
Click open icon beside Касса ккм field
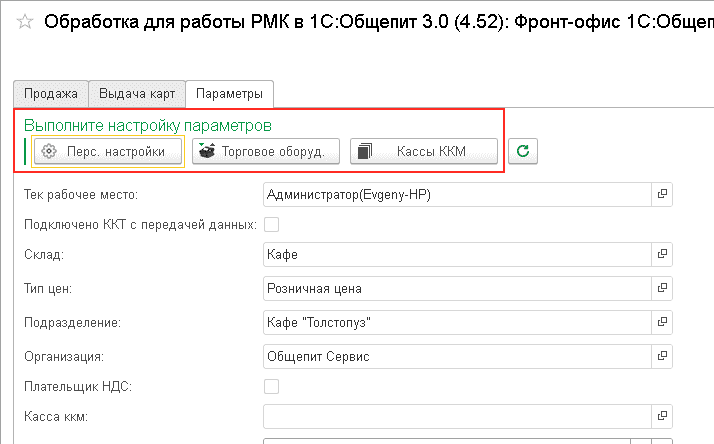661,413
